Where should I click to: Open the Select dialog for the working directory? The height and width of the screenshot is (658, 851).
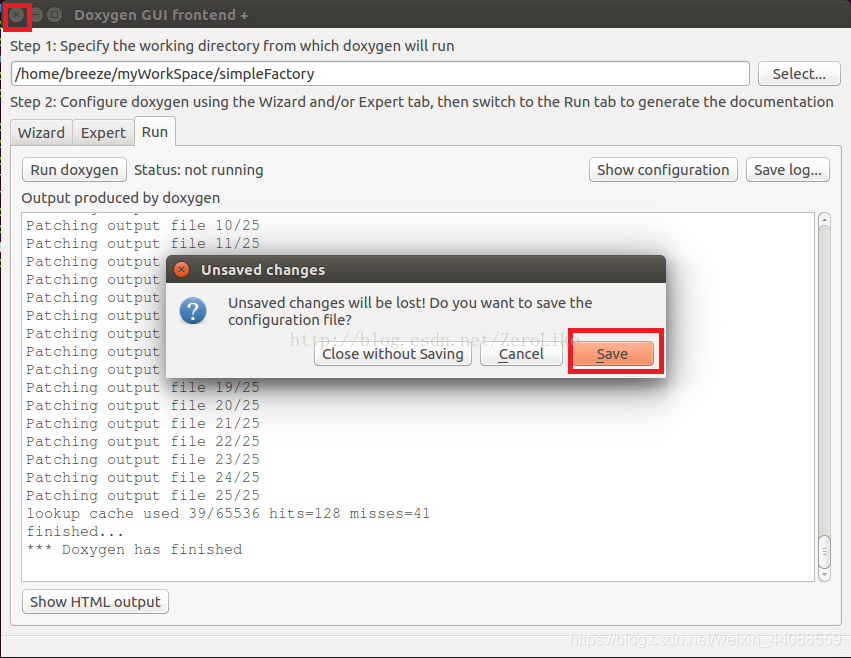798,73
